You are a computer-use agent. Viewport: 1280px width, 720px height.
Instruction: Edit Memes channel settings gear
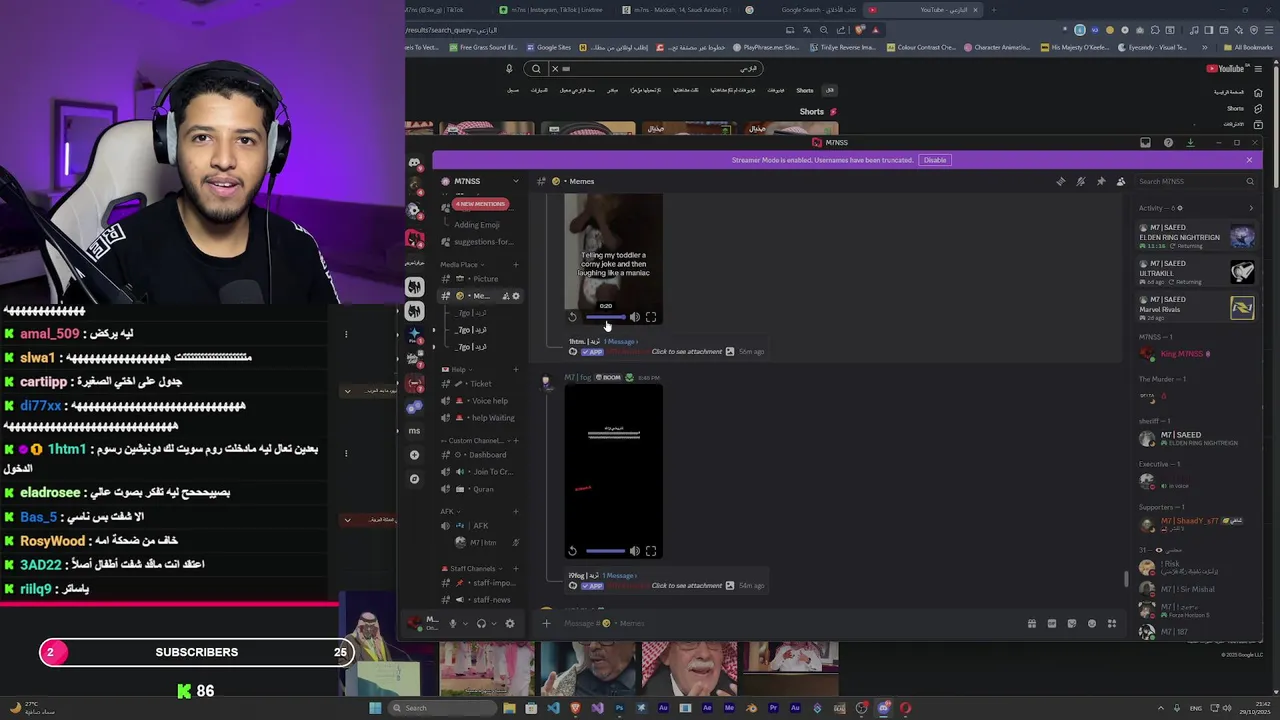point(516,296)
